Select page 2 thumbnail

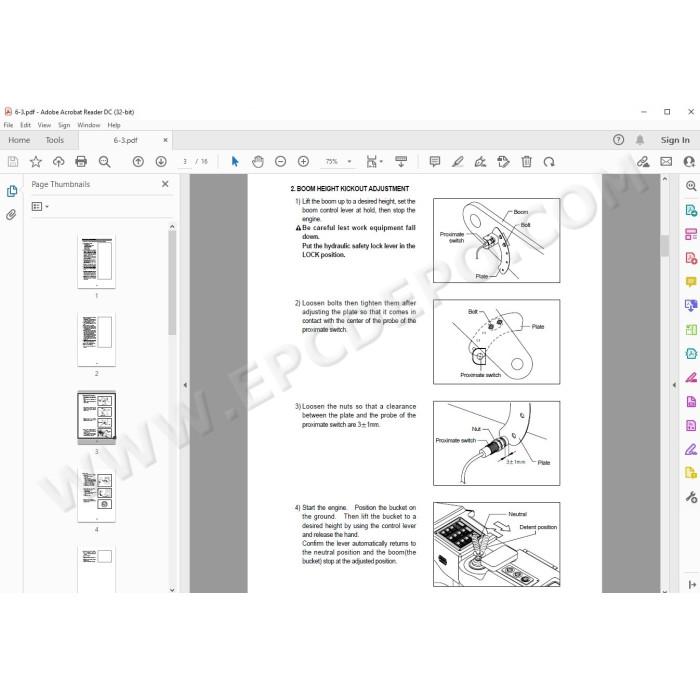point(96,339)
